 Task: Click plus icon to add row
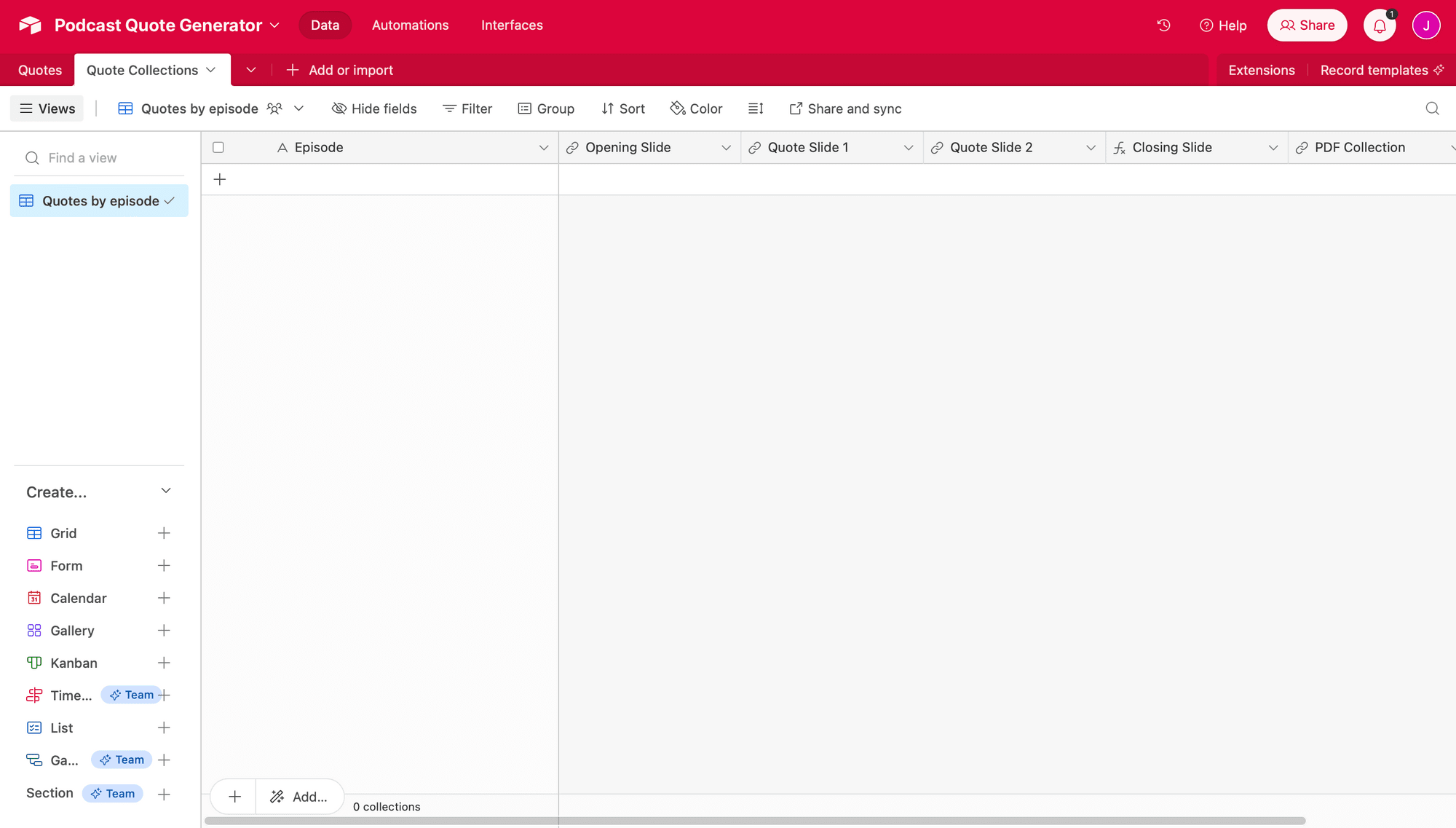pyautogui.click(x=220, y=179)
